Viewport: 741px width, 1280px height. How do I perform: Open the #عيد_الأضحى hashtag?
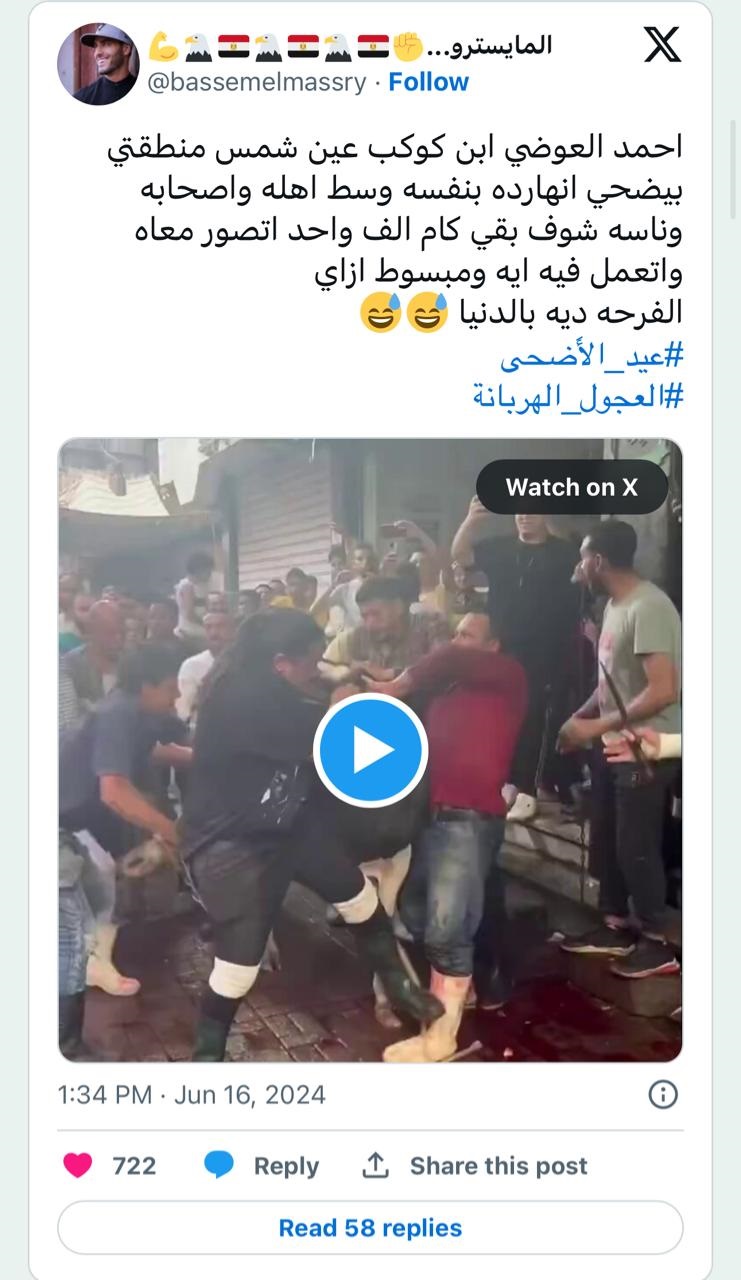click(x=591, y=355)
